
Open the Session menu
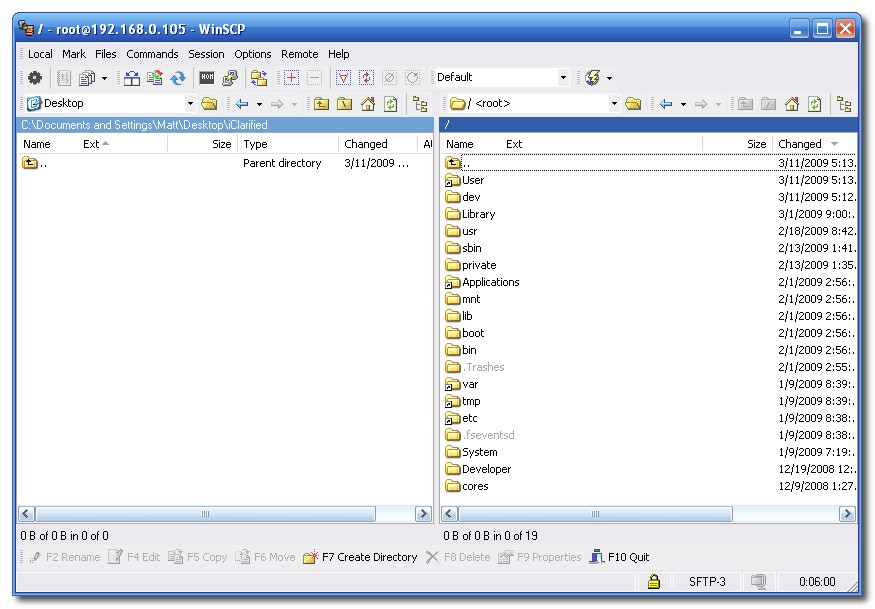pyautogui.click(x=206, y=54)
